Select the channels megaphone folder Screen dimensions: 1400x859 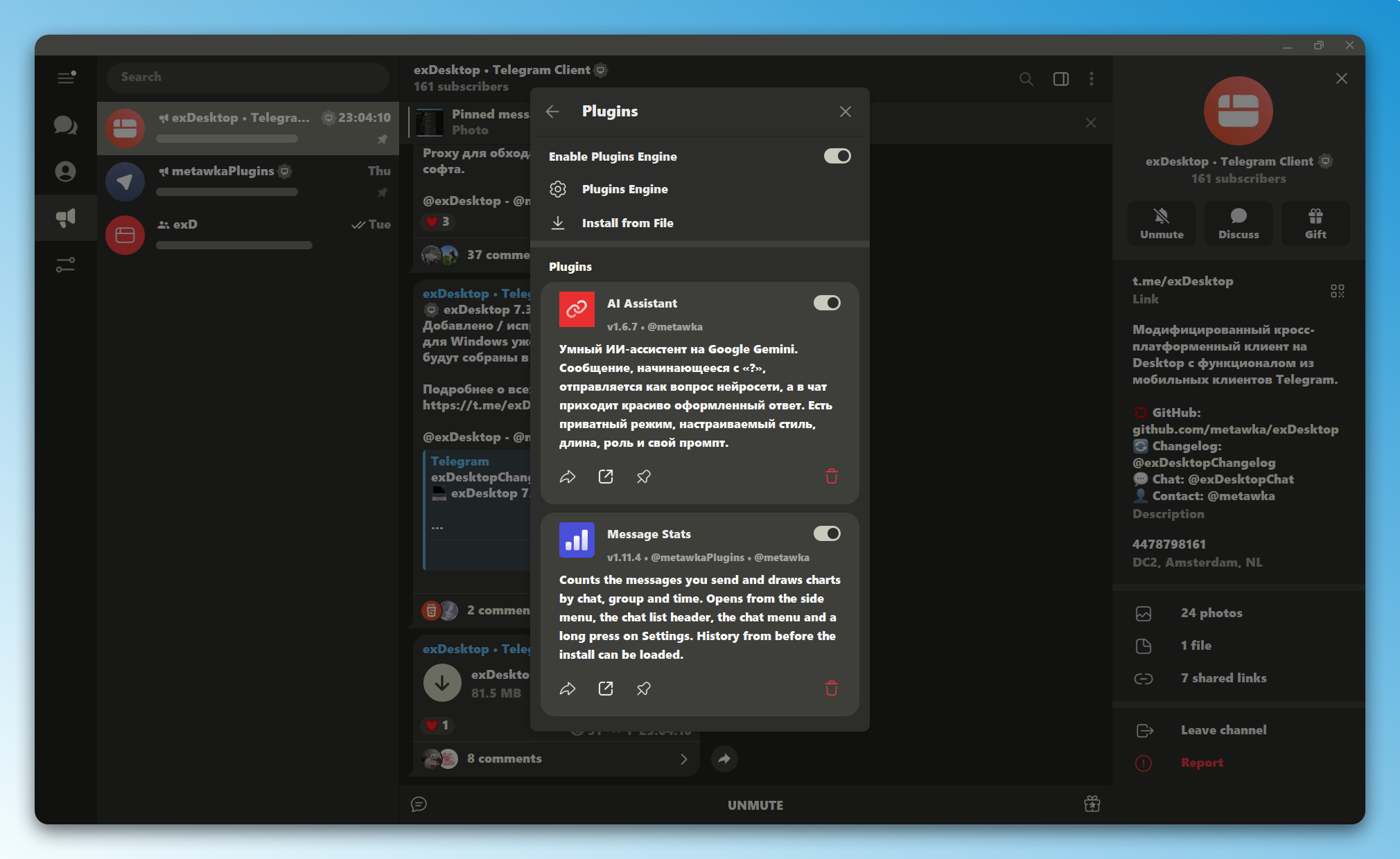[66, 218]
